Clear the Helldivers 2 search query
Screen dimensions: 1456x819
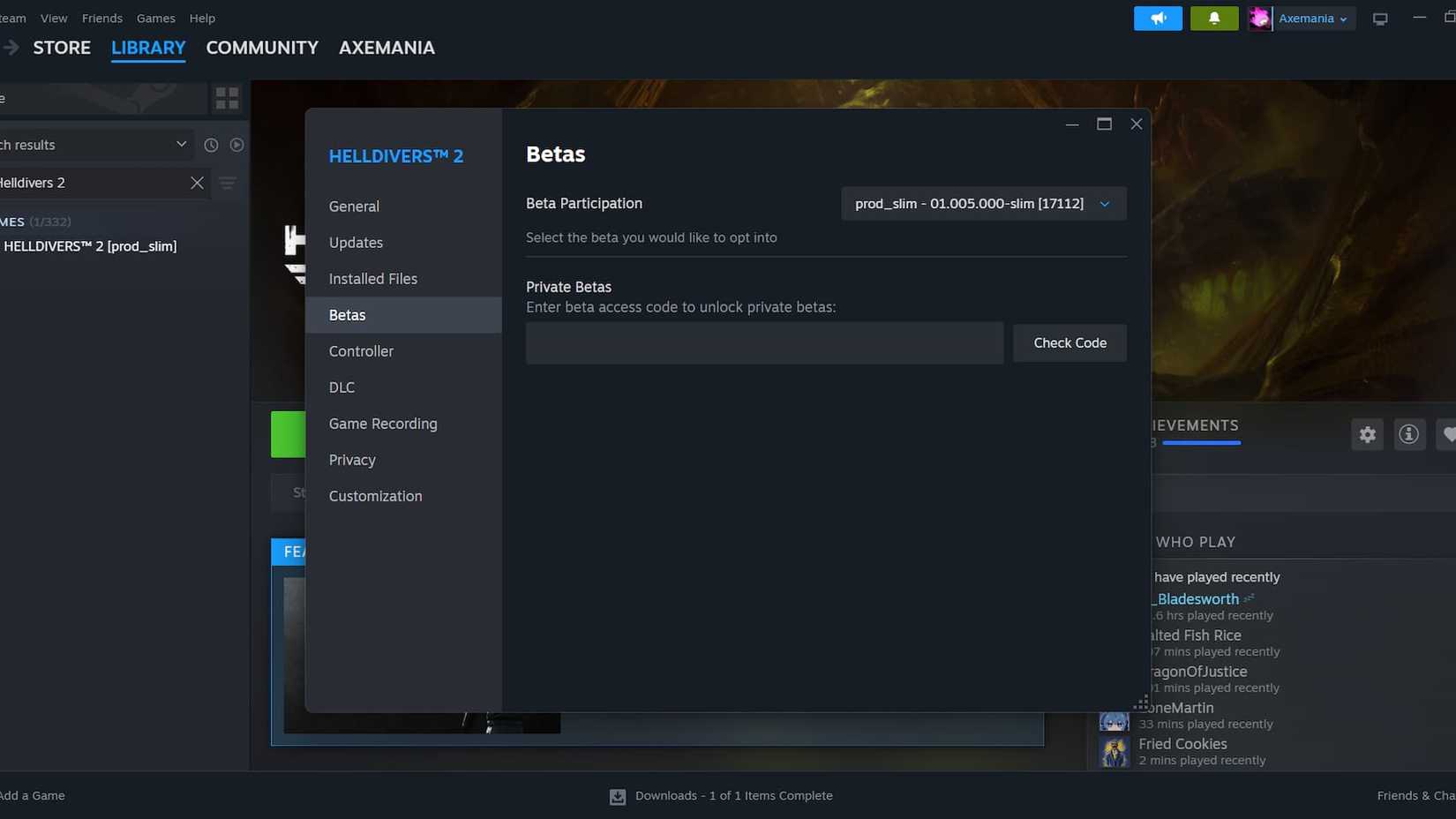pyautogui.click(x=196, y=183)
